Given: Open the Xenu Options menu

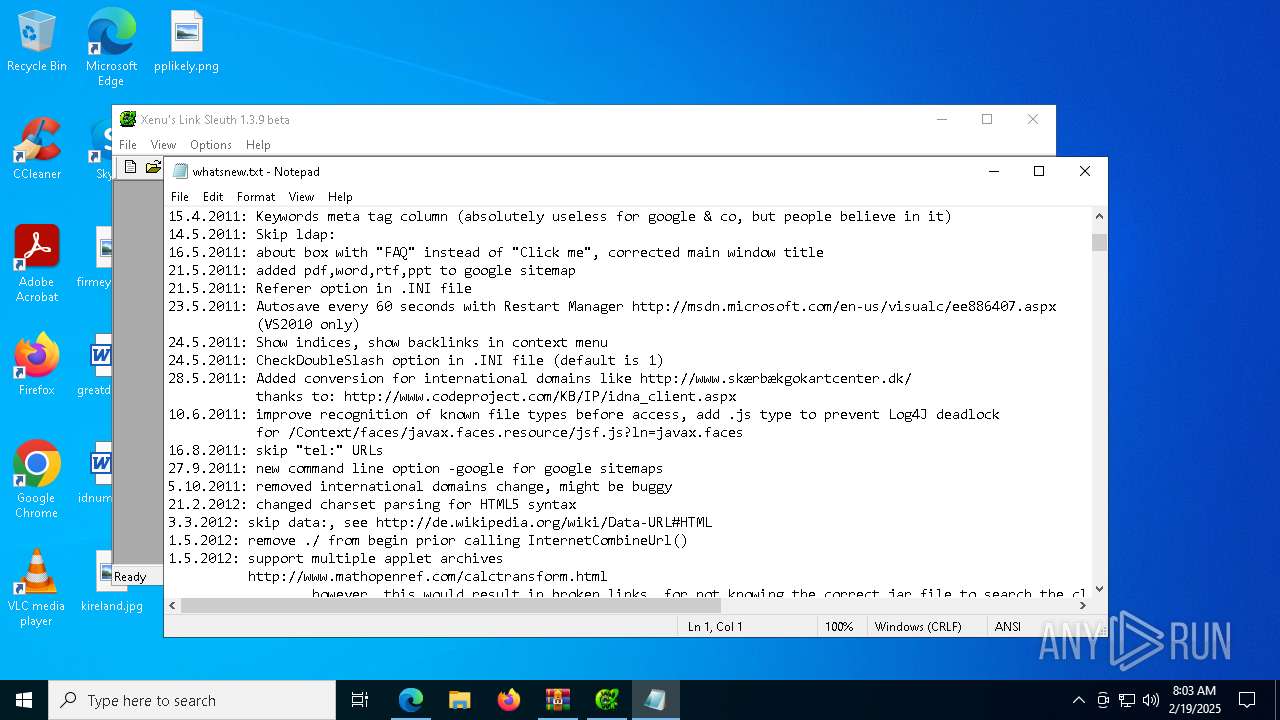Looking at the screenshot, I should 211,145.
